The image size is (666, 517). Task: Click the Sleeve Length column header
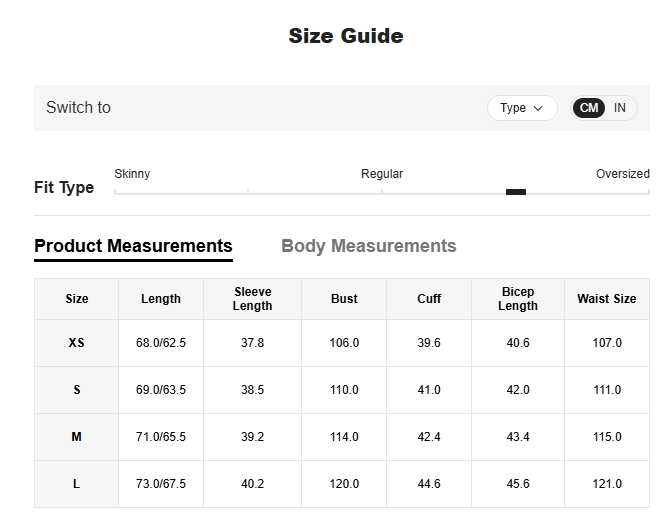252,299
